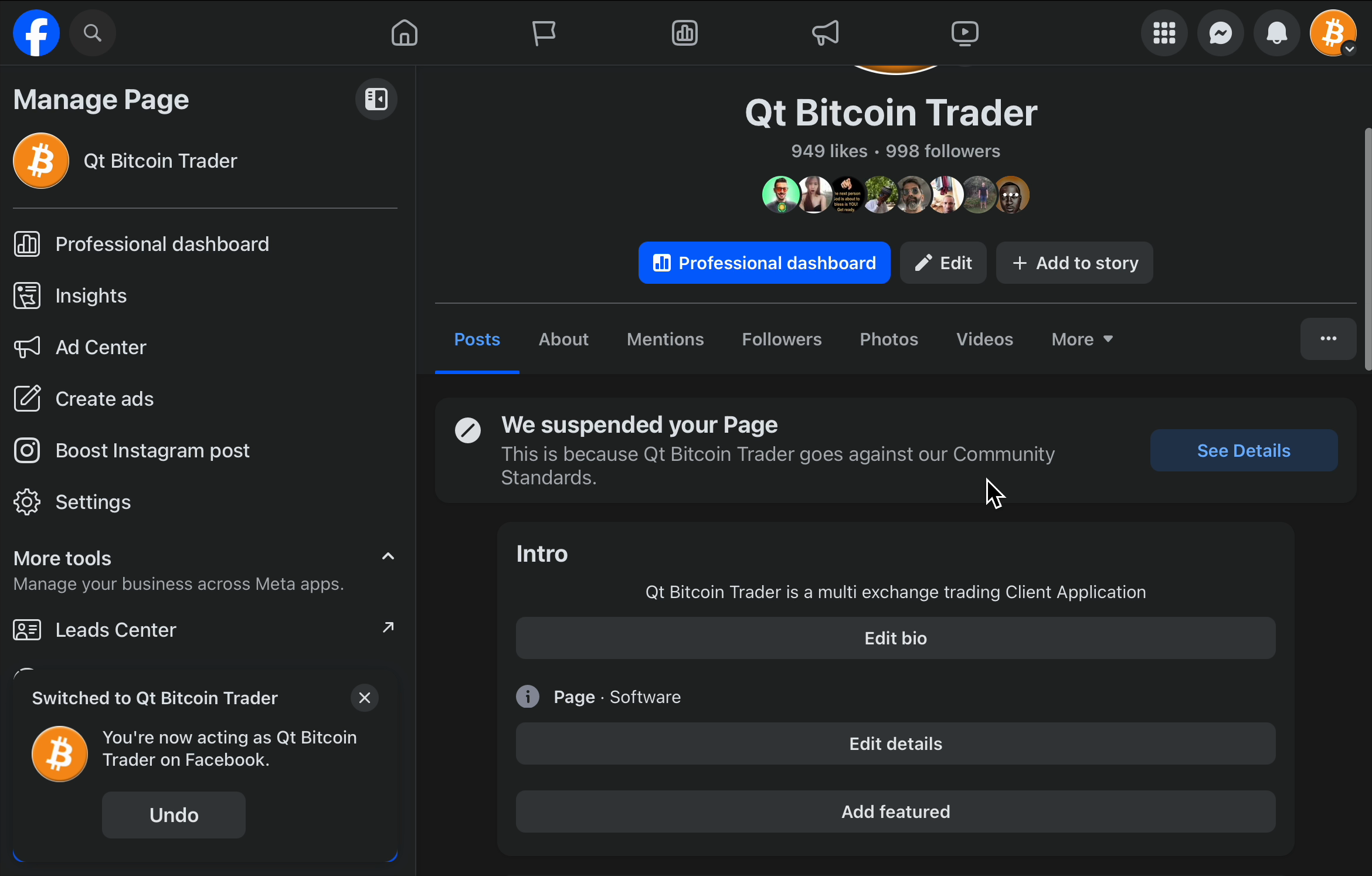Click 998 followers count text
The height and width of the screenshot is (876, 1372).
(943, 151)
